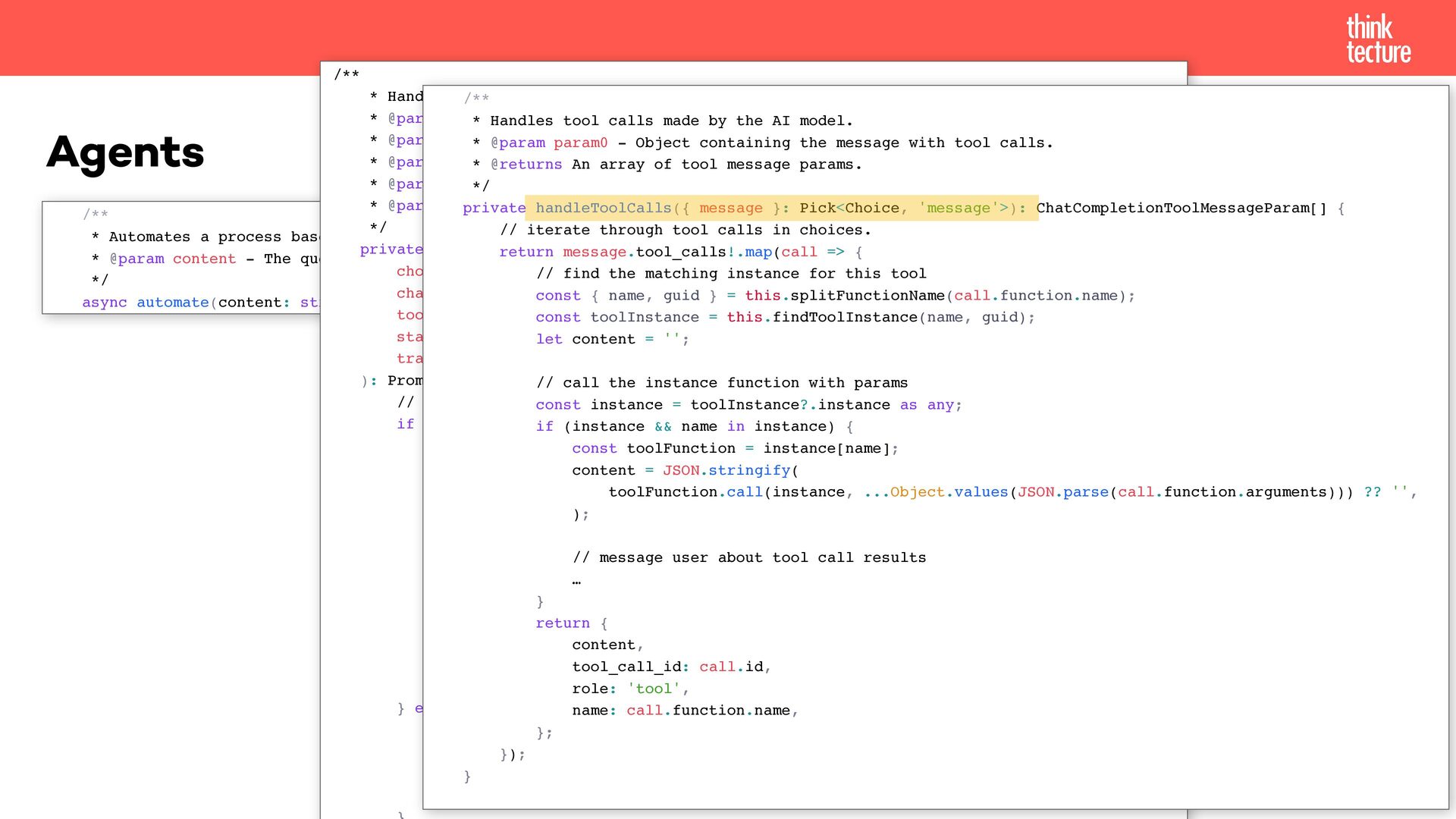Click the Agents slide title
Screen dimensions: 1456x819
coord(126,152)
